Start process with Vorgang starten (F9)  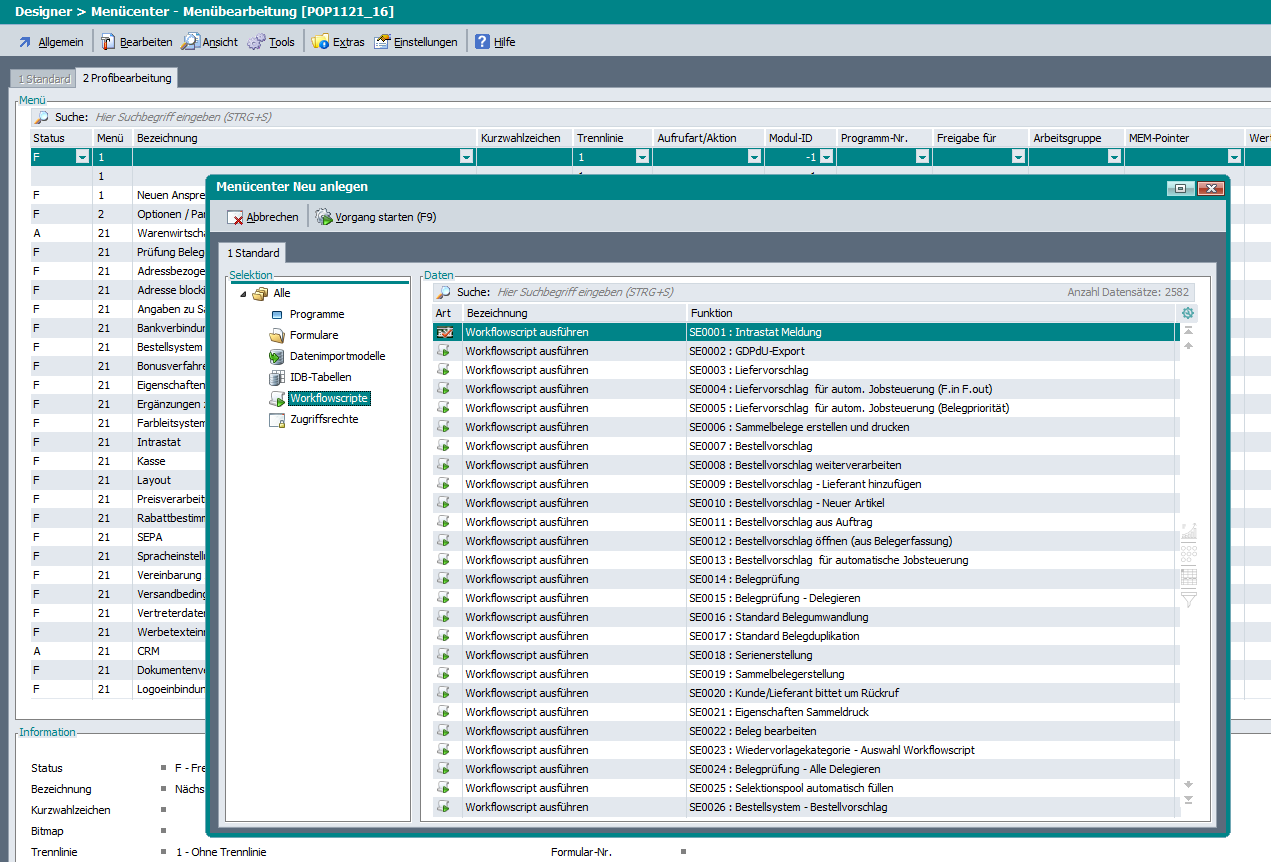(x=376, y=217)
